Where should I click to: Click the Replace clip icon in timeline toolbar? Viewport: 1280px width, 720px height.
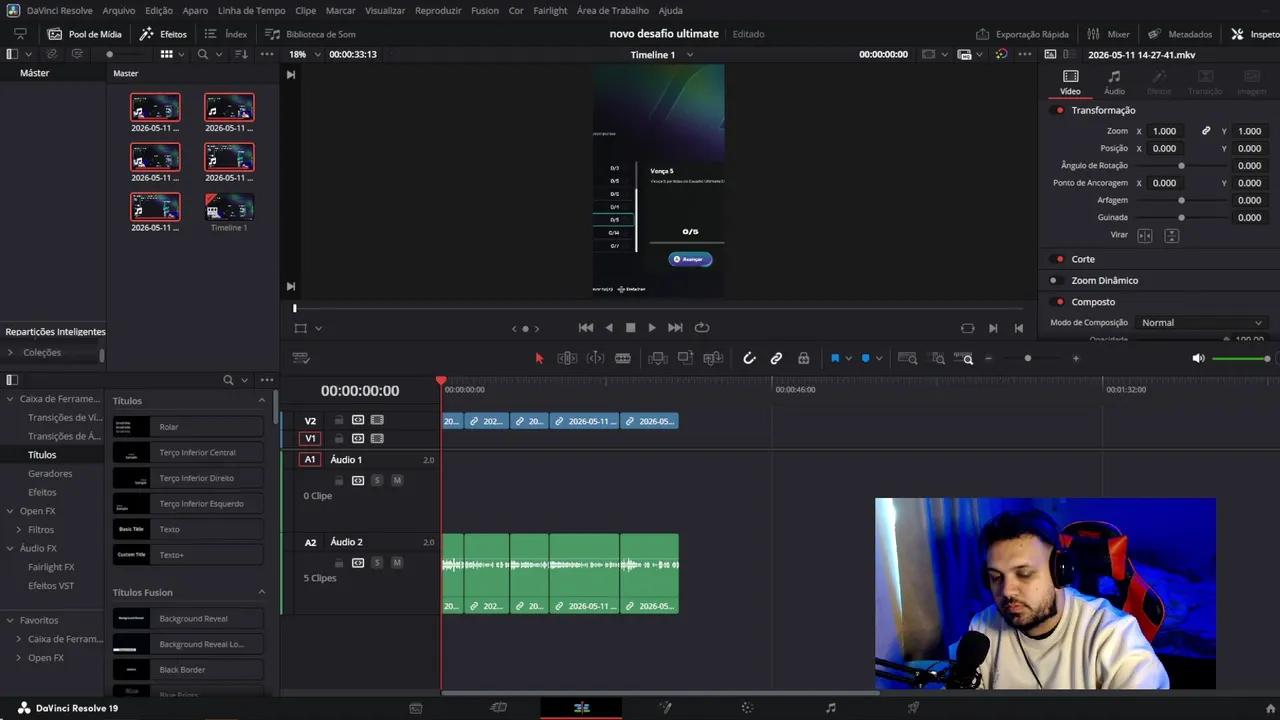[713, 358]
